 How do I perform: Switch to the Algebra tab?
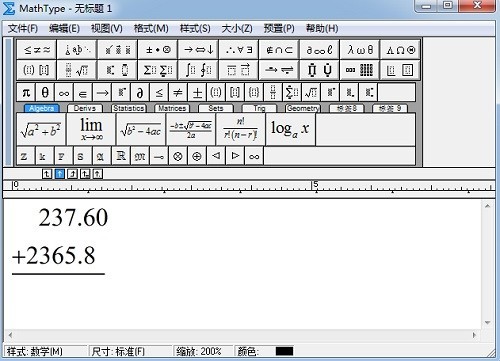point(42,108)
